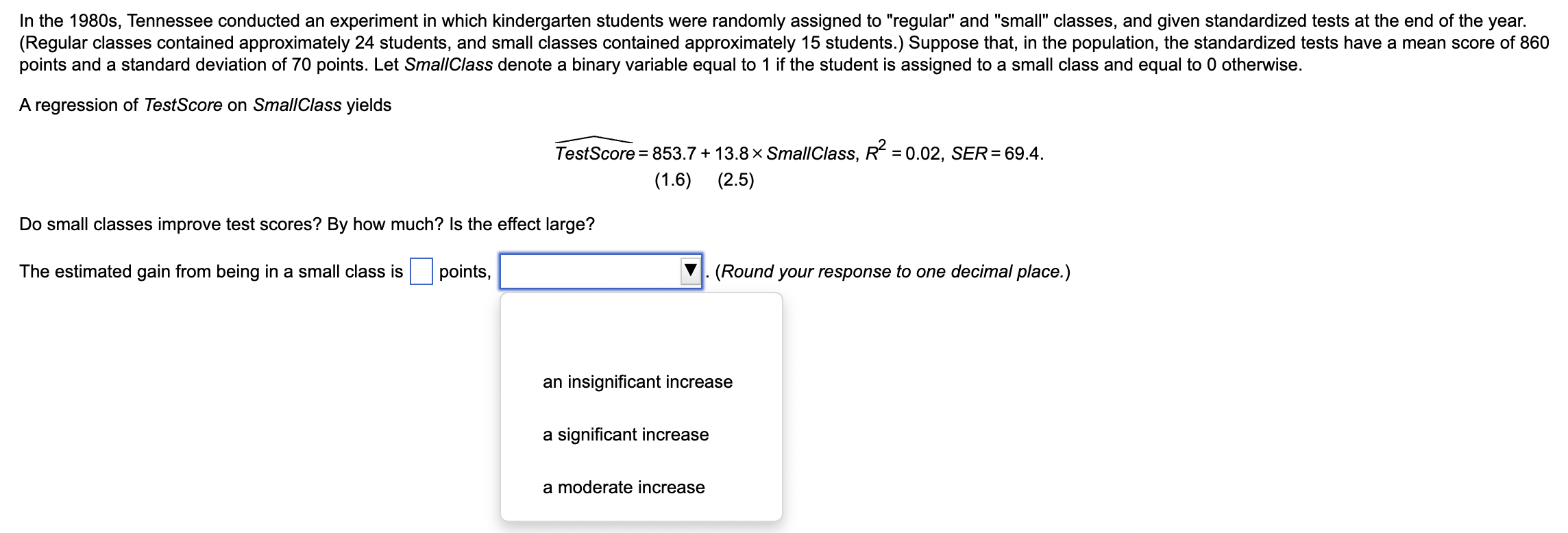Click the standard error value (2.5)

coord(736,179)
